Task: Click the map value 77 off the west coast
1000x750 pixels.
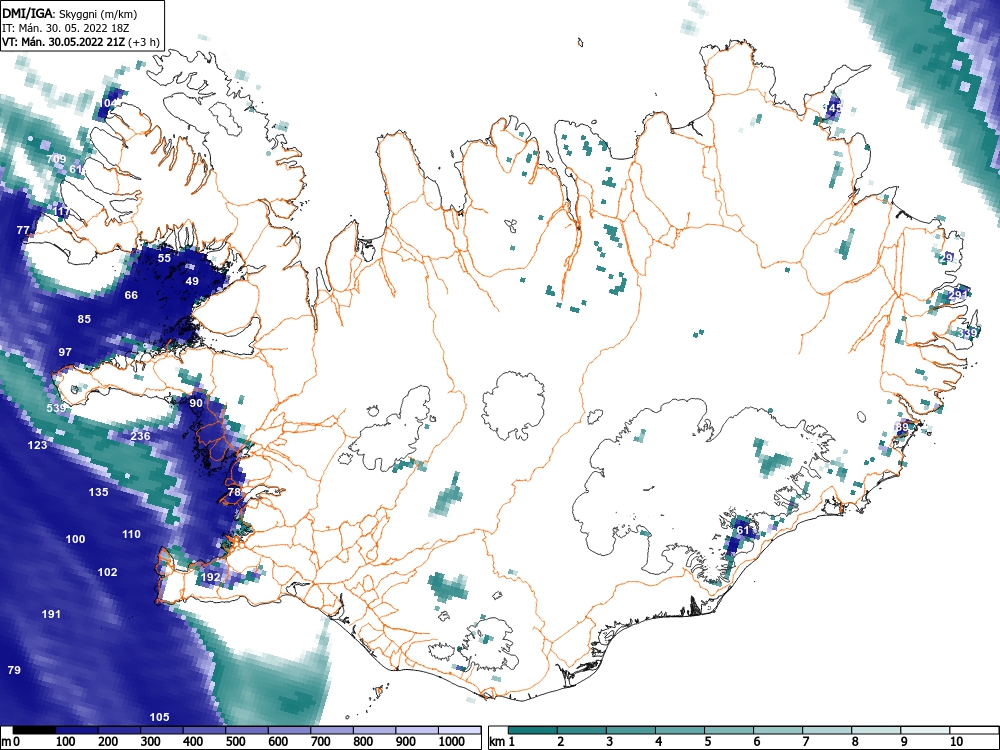Action: point(23,230)
